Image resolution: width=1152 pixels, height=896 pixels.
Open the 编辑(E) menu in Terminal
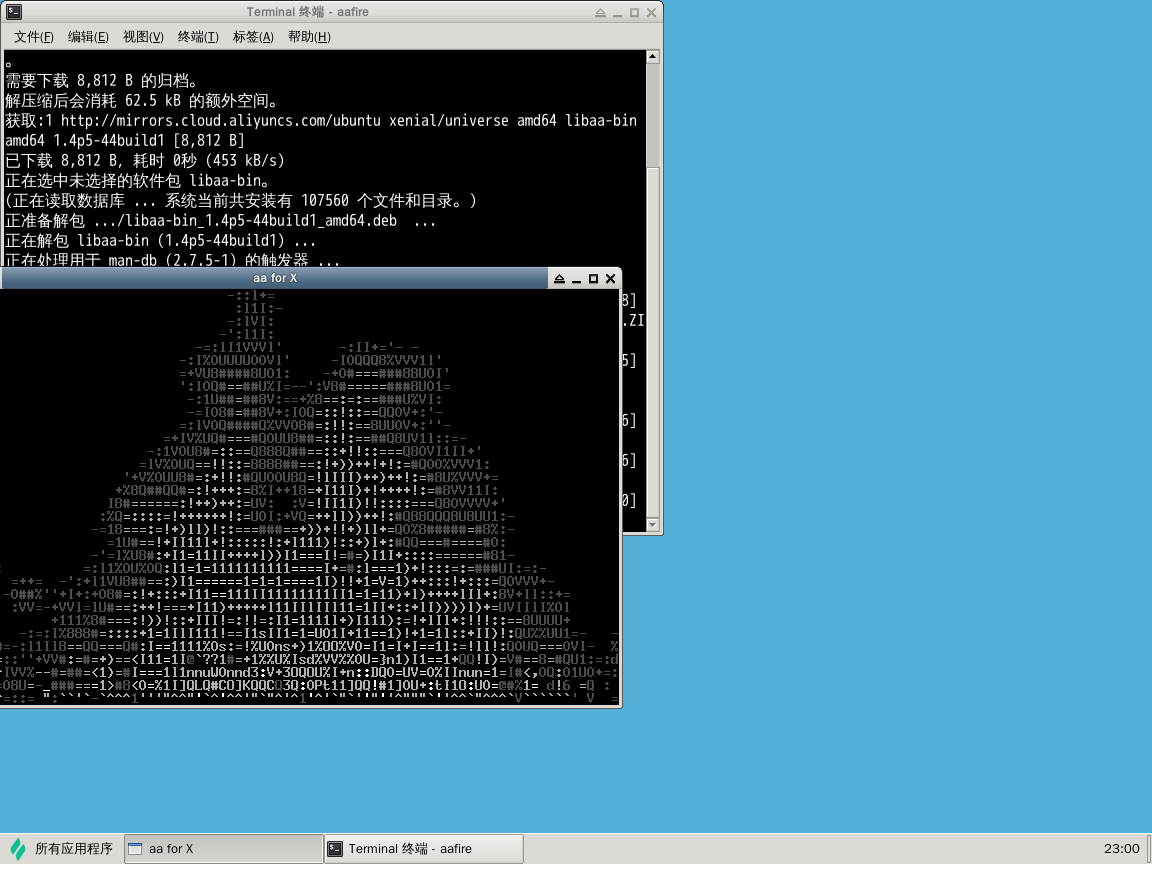88,37
